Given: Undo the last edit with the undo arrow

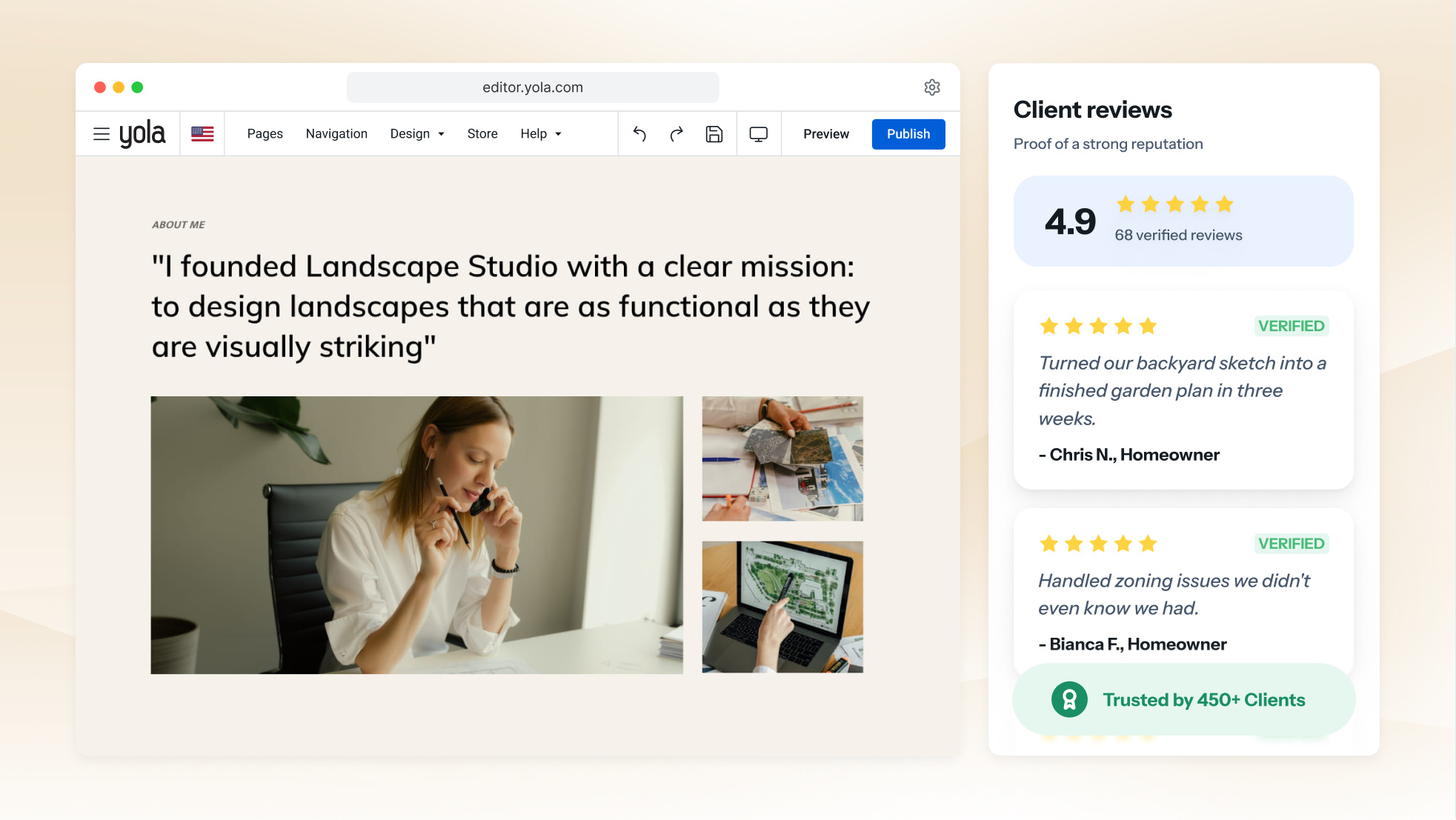Looking at the screenshot, I should coord(640,134).
